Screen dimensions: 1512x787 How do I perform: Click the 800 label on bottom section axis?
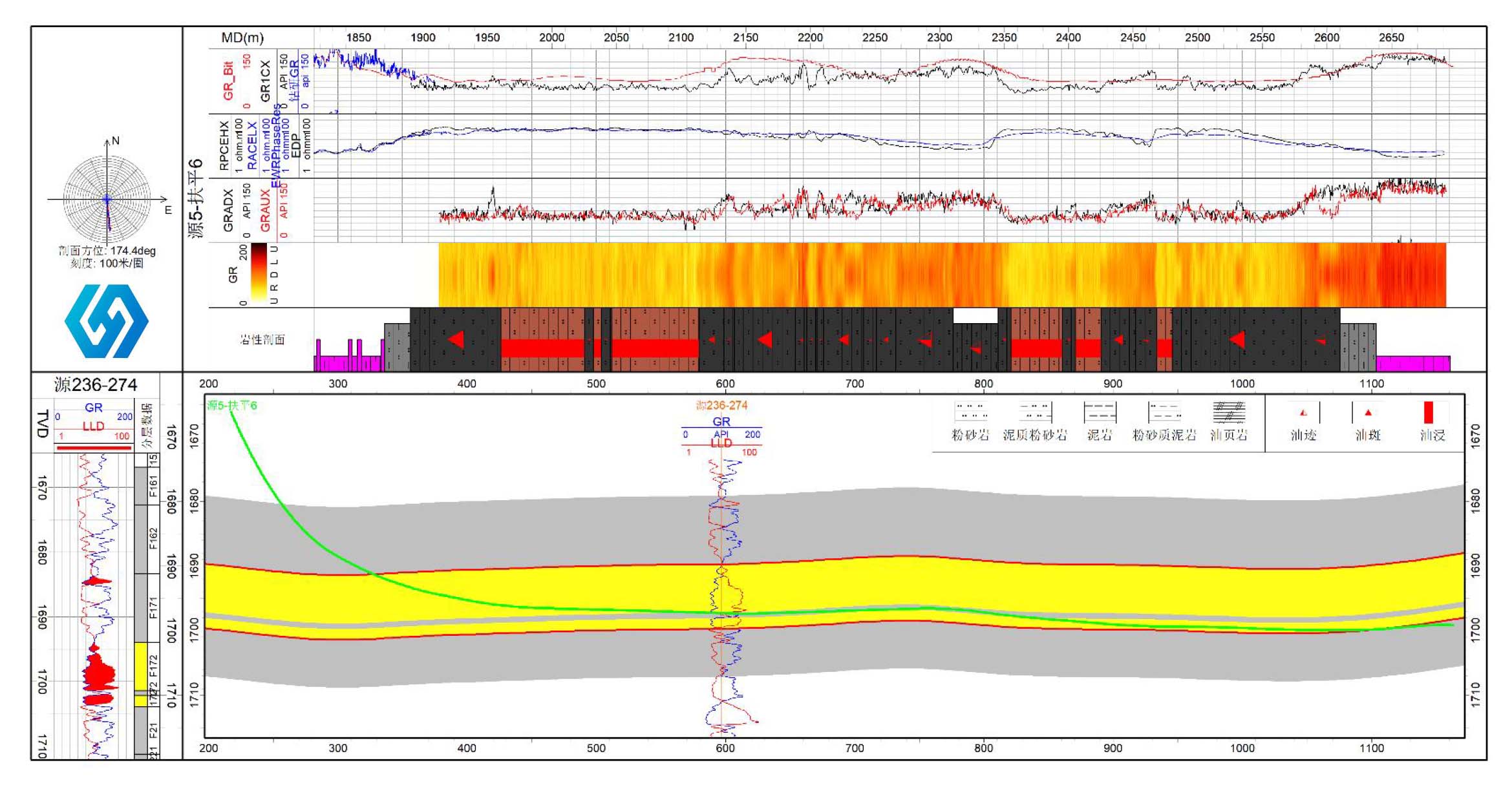coord(983,748)
